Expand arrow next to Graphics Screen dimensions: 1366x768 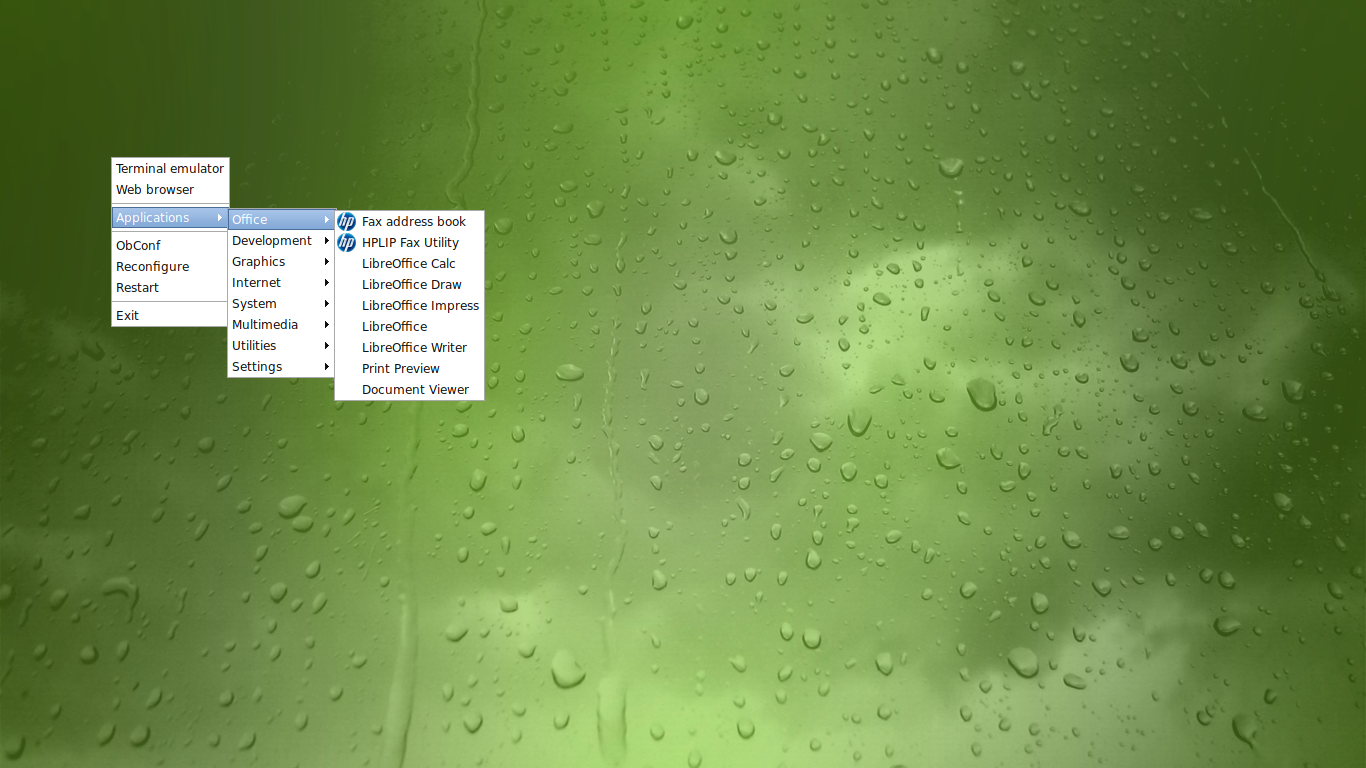[326, 262]
